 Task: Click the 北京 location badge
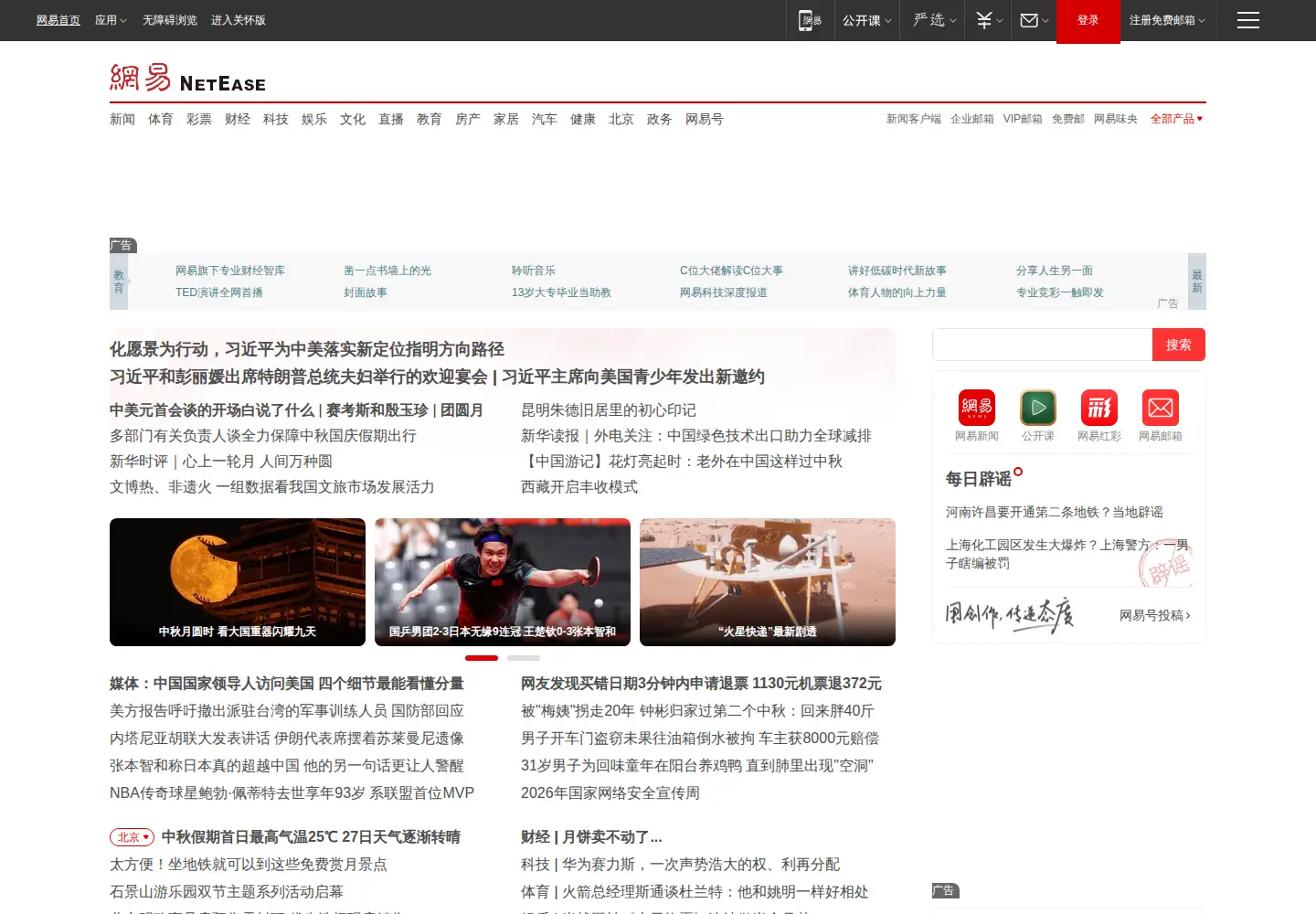pos(132,837)
